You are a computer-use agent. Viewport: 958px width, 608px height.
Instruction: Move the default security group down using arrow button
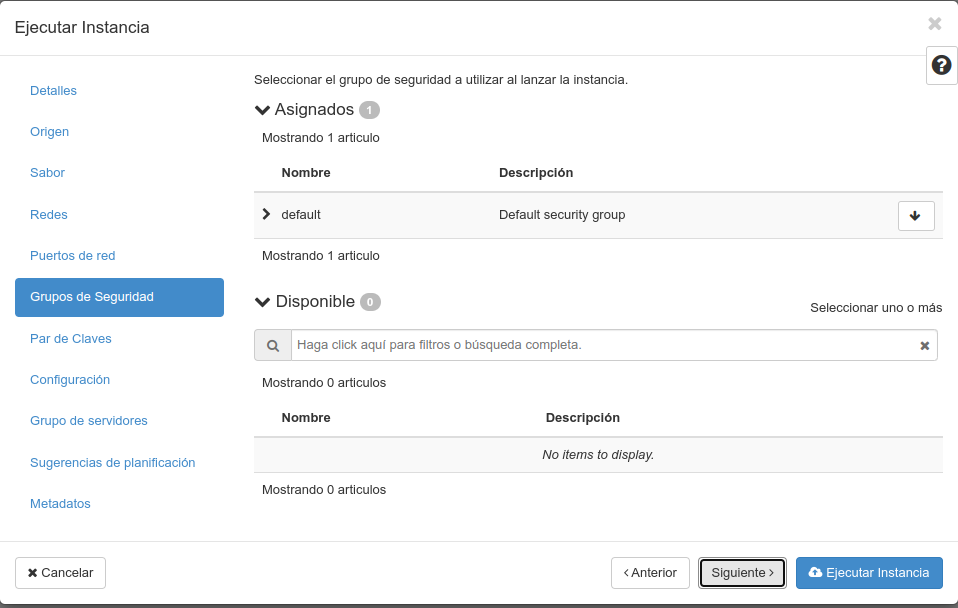pos(915,215)
